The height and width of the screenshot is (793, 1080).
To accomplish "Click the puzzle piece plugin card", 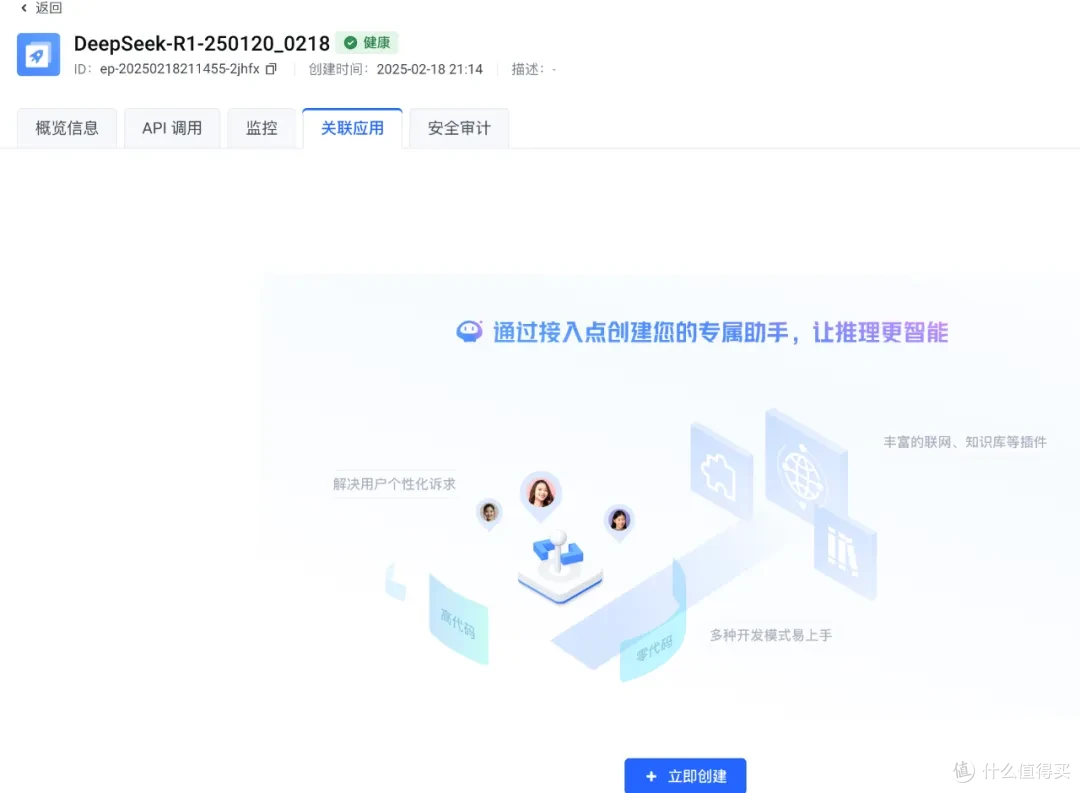I will (x=721, y=471).
